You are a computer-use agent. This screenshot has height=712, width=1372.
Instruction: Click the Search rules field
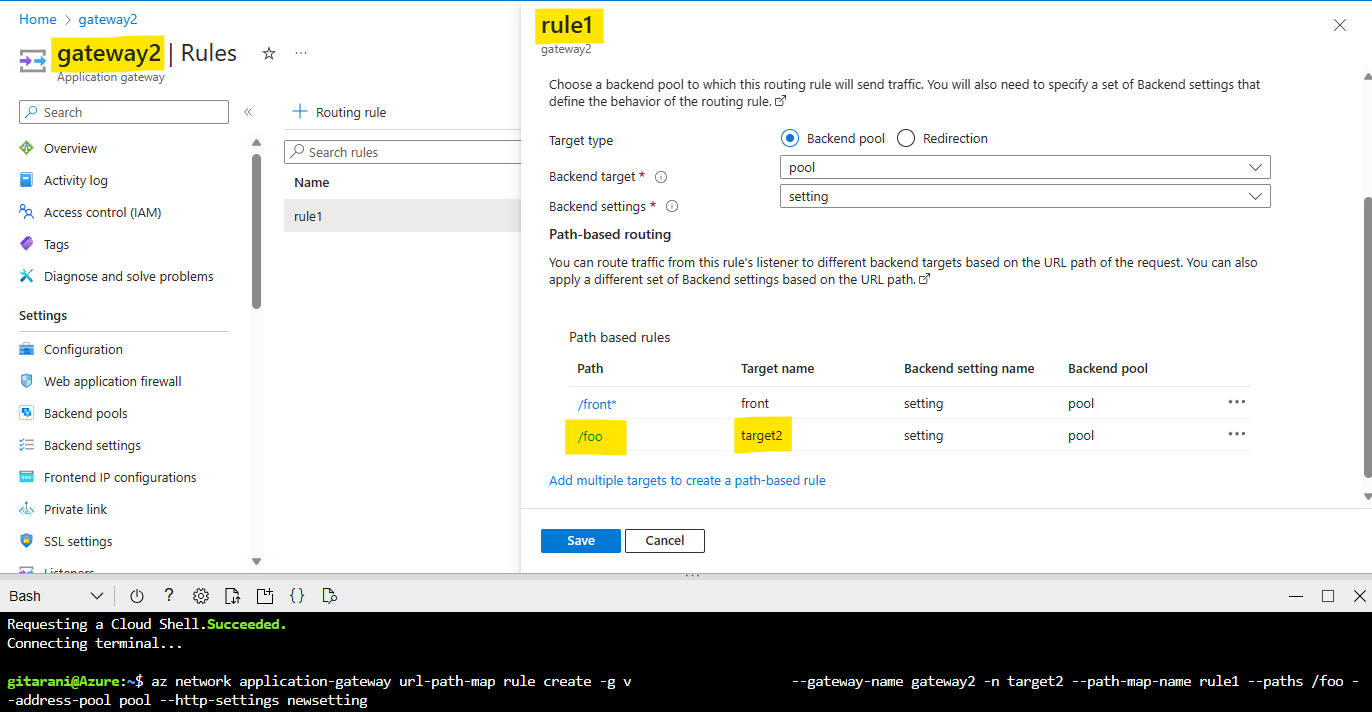click(x=403, y=152)
